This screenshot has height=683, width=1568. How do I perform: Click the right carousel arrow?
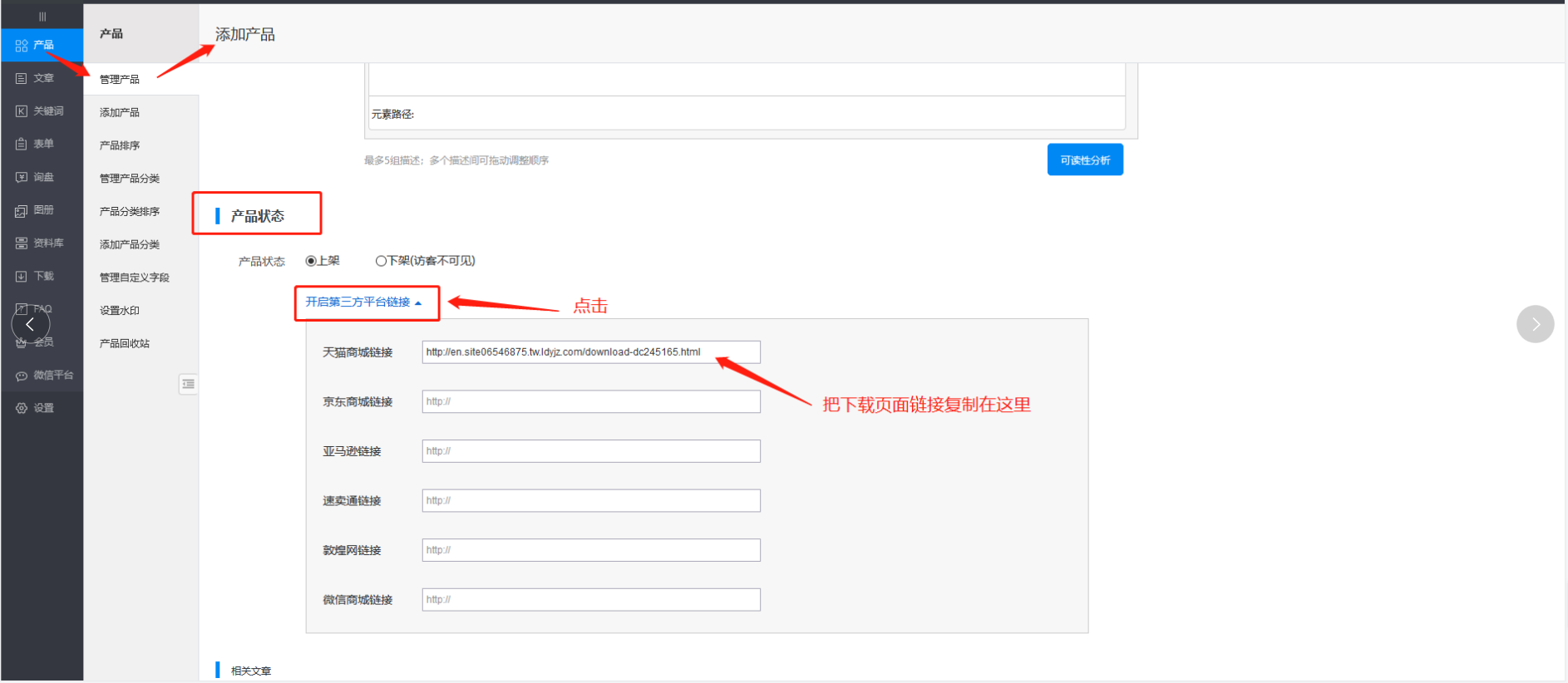pos(1535,324)
